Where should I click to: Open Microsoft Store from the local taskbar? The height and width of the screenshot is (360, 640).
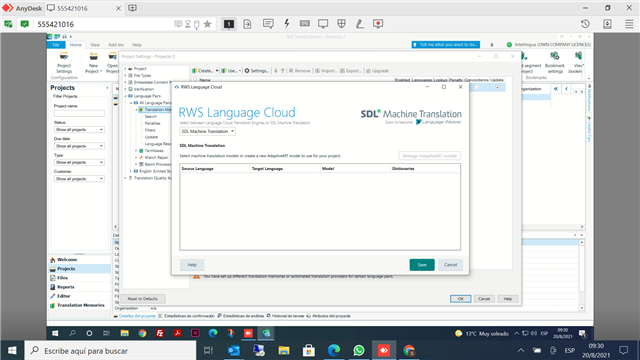(309, 350)
